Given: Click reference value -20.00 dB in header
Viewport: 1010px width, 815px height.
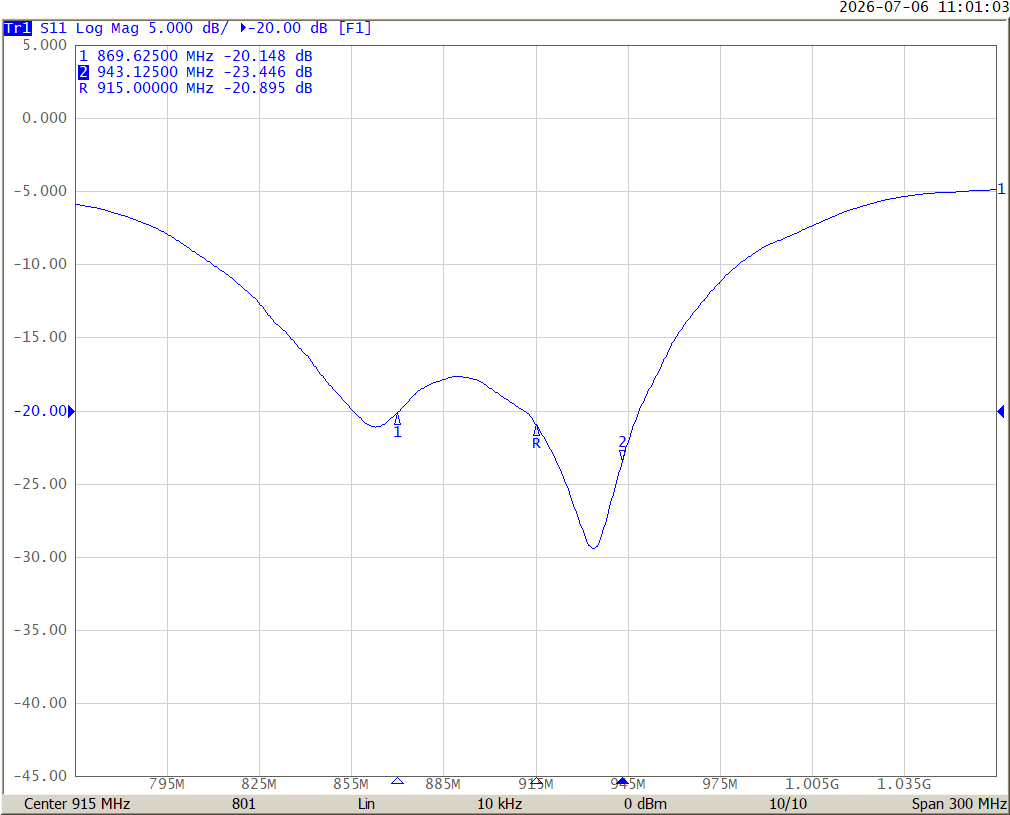Looking at the screenshot, I should [x=283, y=28].
